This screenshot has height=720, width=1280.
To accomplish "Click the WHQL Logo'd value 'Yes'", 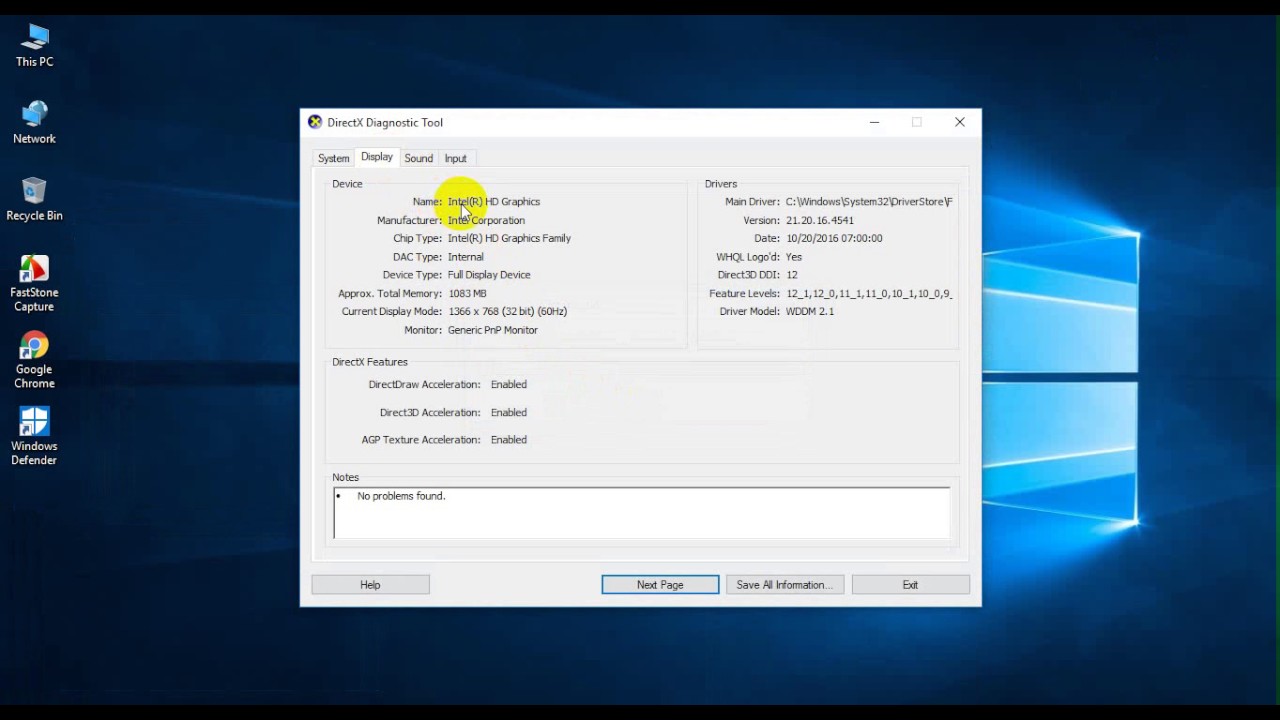I will pos(794,257).
